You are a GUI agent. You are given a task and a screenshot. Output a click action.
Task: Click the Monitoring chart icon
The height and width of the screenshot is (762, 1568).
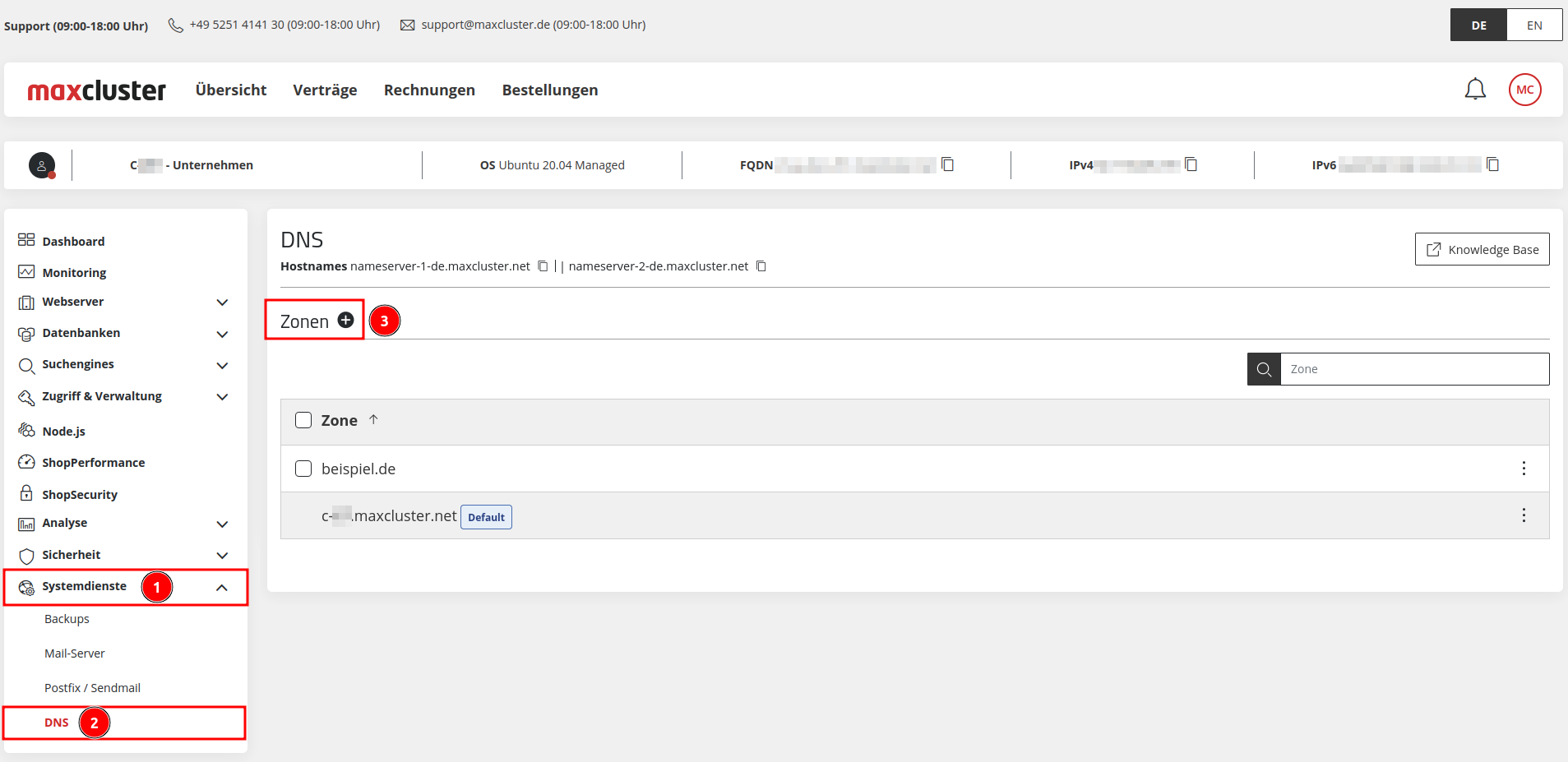pyautogui.click(x=26, y=272)
